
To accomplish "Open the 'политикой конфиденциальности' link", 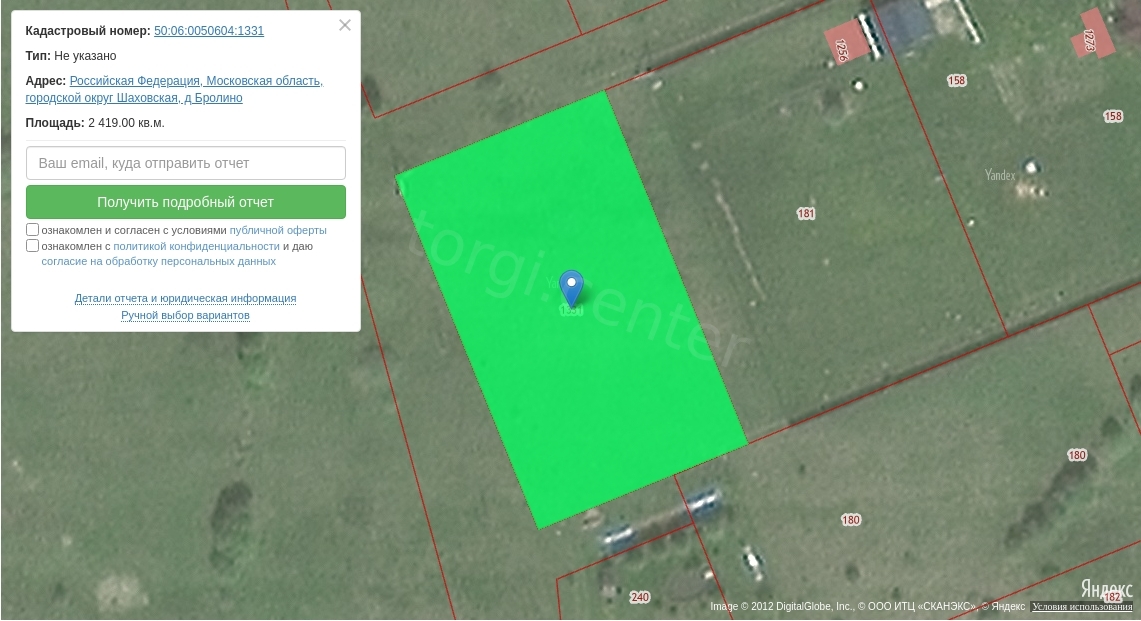I will click(196, 246).
